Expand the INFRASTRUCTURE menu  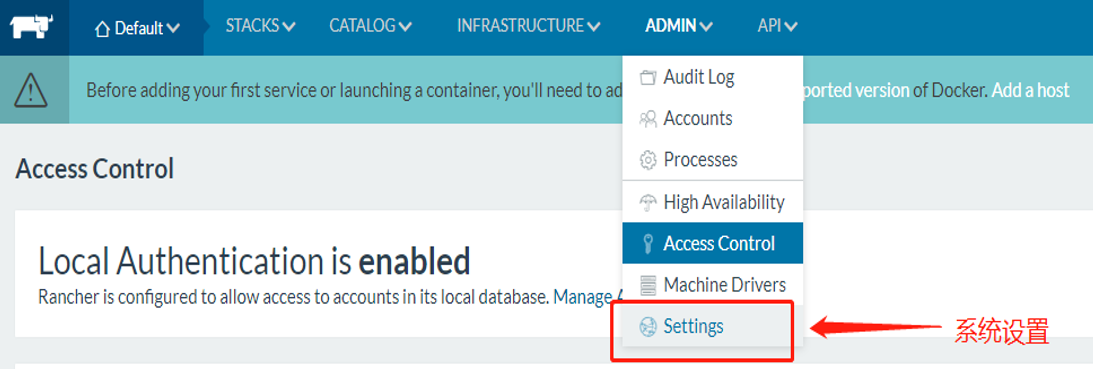[528, 27]
